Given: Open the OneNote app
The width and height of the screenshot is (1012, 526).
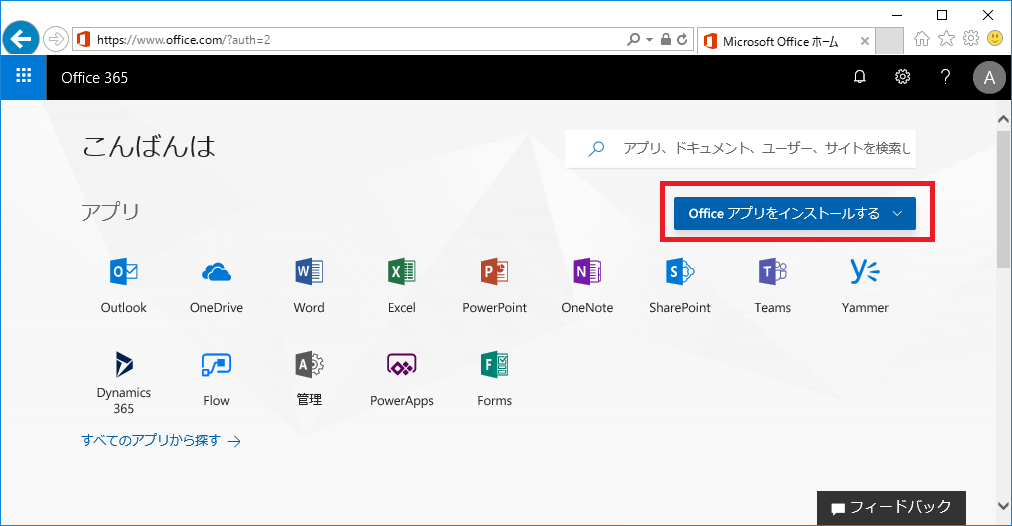Looking at the screenshot, I should click(587, 285).
